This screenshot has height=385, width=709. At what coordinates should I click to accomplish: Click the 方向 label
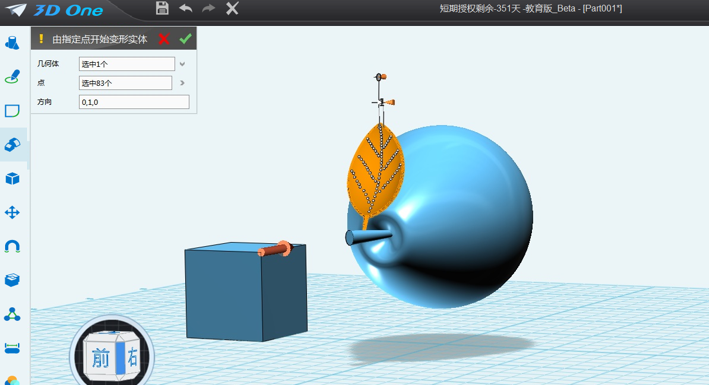click(x=44, y=102)
